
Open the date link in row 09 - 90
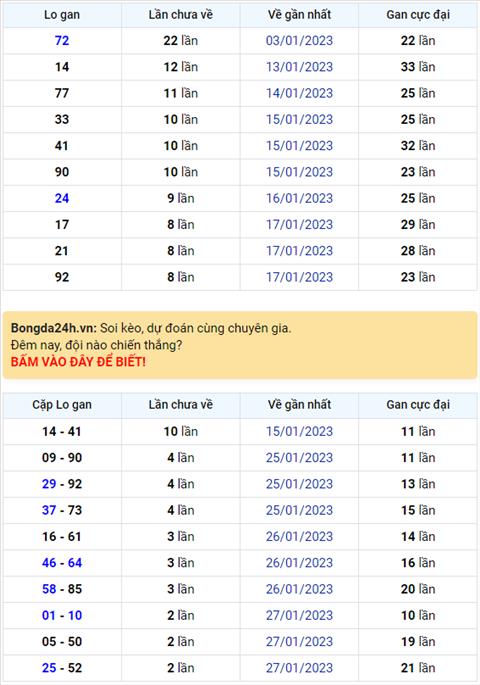click(x=299, y=458)
